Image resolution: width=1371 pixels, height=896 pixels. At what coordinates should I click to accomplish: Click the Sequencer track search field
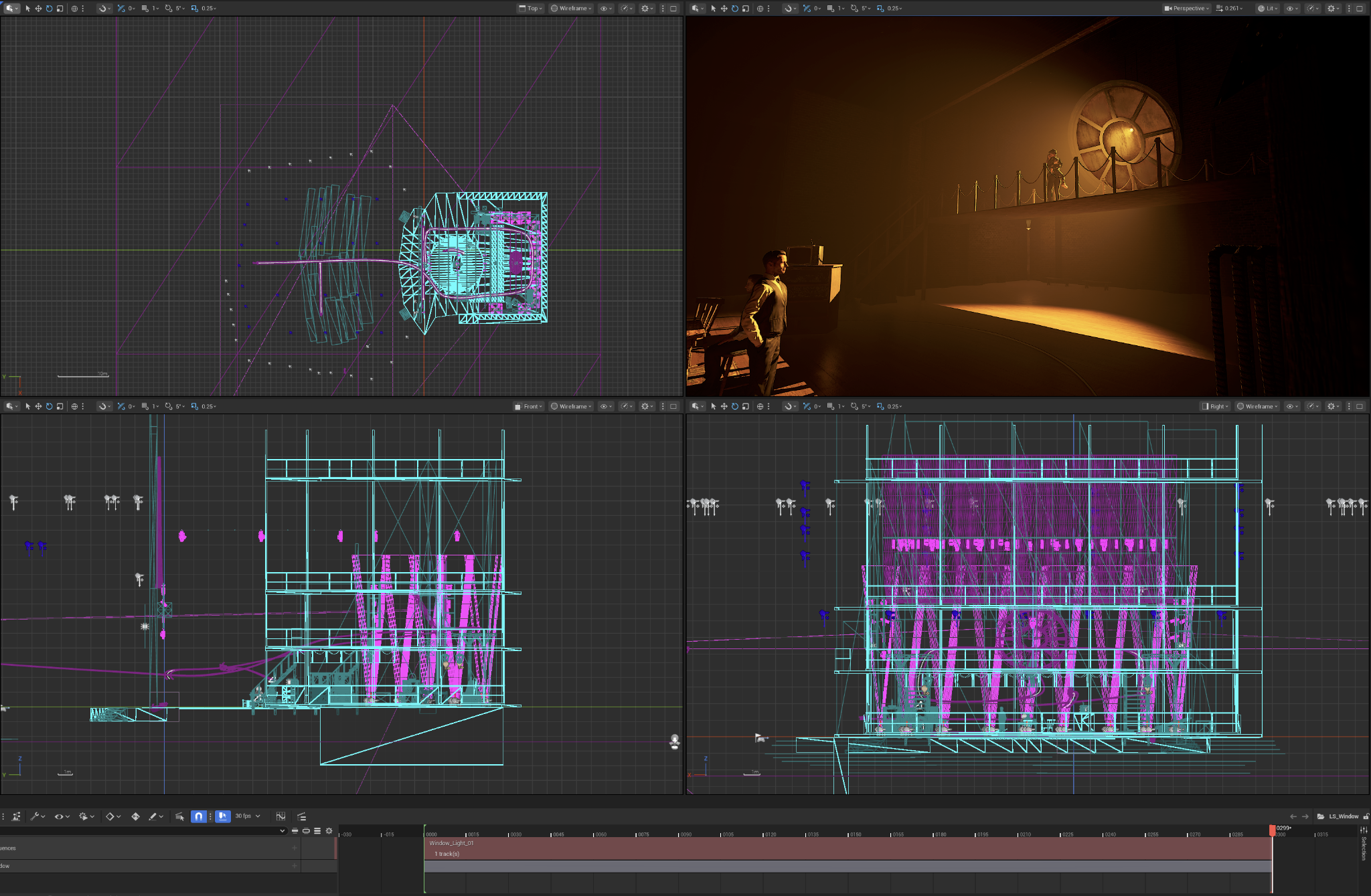pos(143,830)
